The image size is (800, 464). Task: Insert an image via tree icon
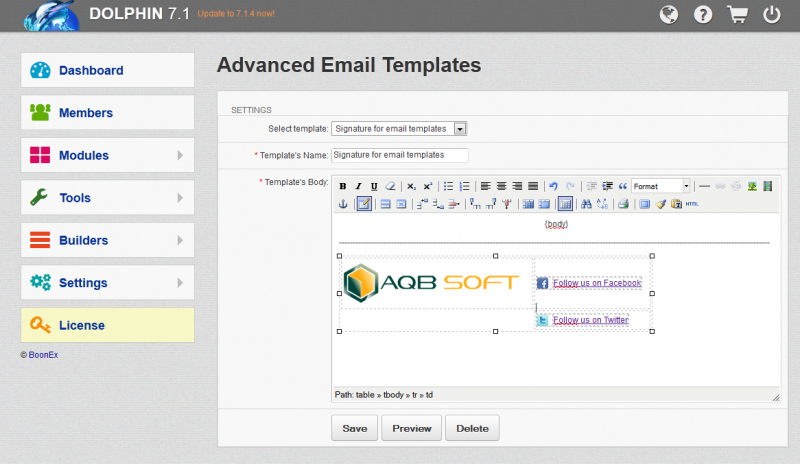click(x=752, y=186)
